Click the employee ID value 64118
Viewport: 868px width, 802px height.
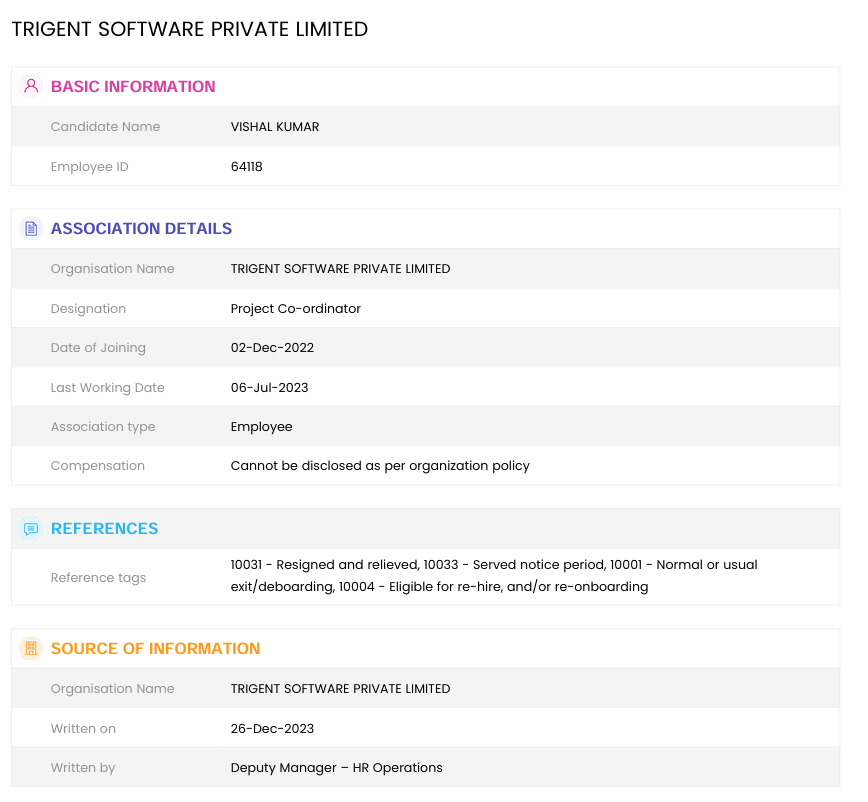[246, 167]
